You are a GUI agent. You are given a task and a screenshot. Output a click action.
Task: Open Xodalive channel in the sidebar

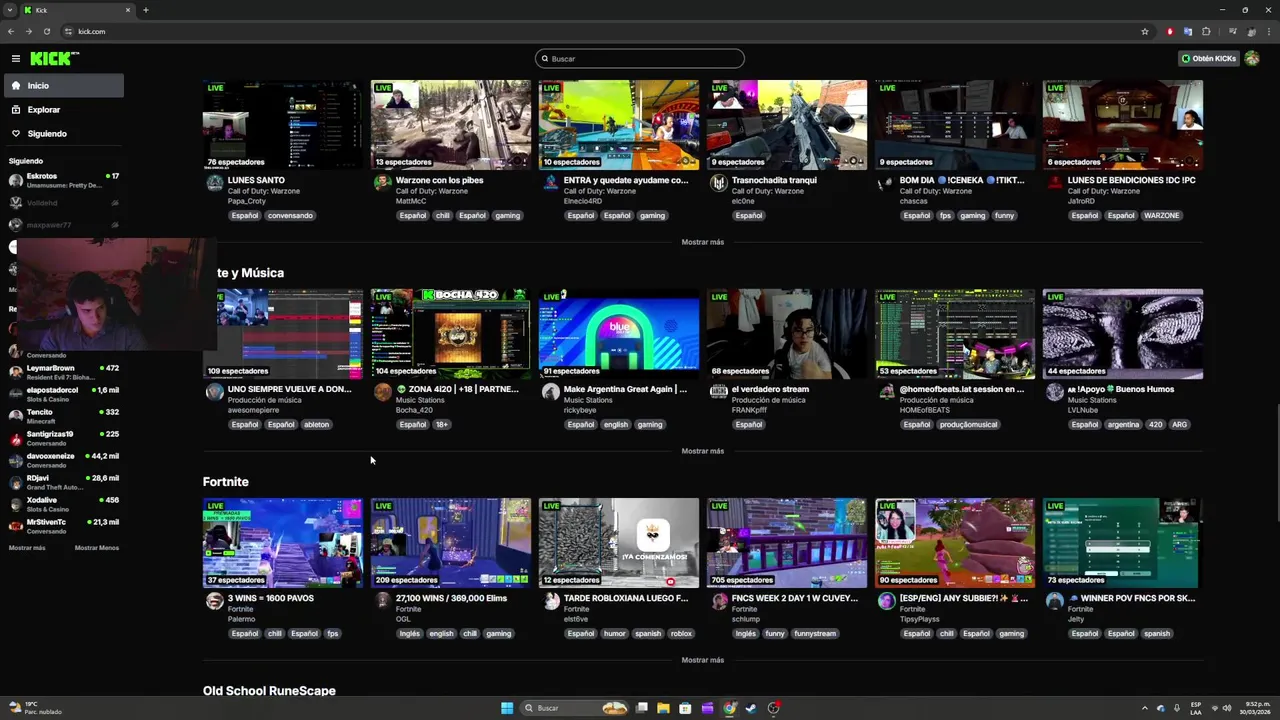click(63, 504)
